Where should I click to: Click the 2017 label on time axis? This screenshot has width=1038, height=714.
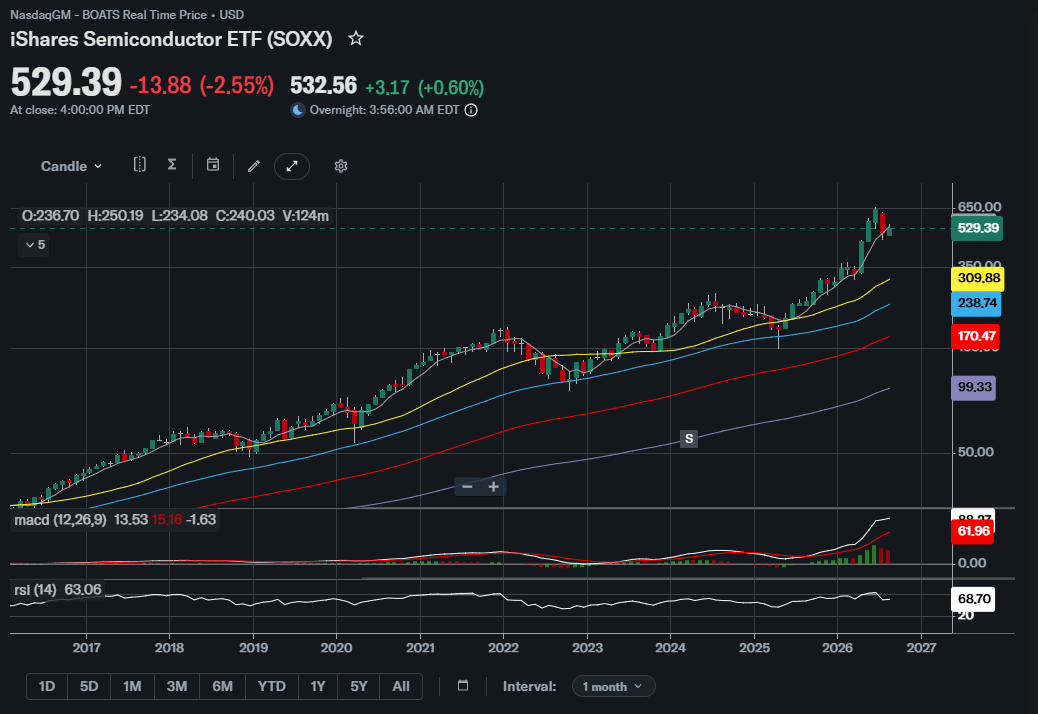(87, 648)
